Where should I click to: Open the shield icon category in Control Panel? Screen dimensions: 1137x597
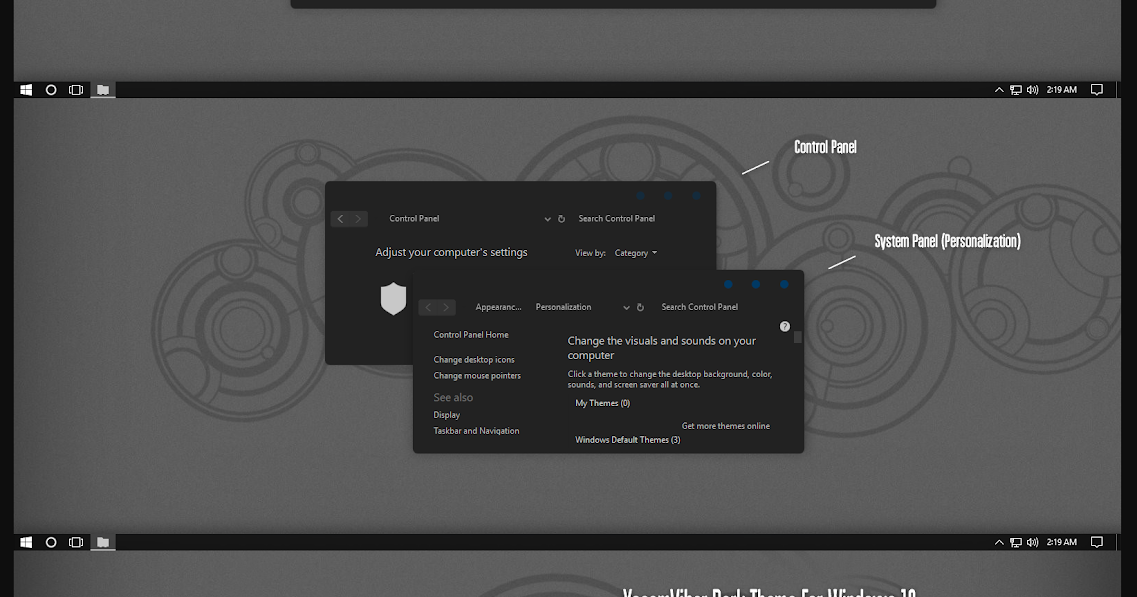tap(393, 298)
